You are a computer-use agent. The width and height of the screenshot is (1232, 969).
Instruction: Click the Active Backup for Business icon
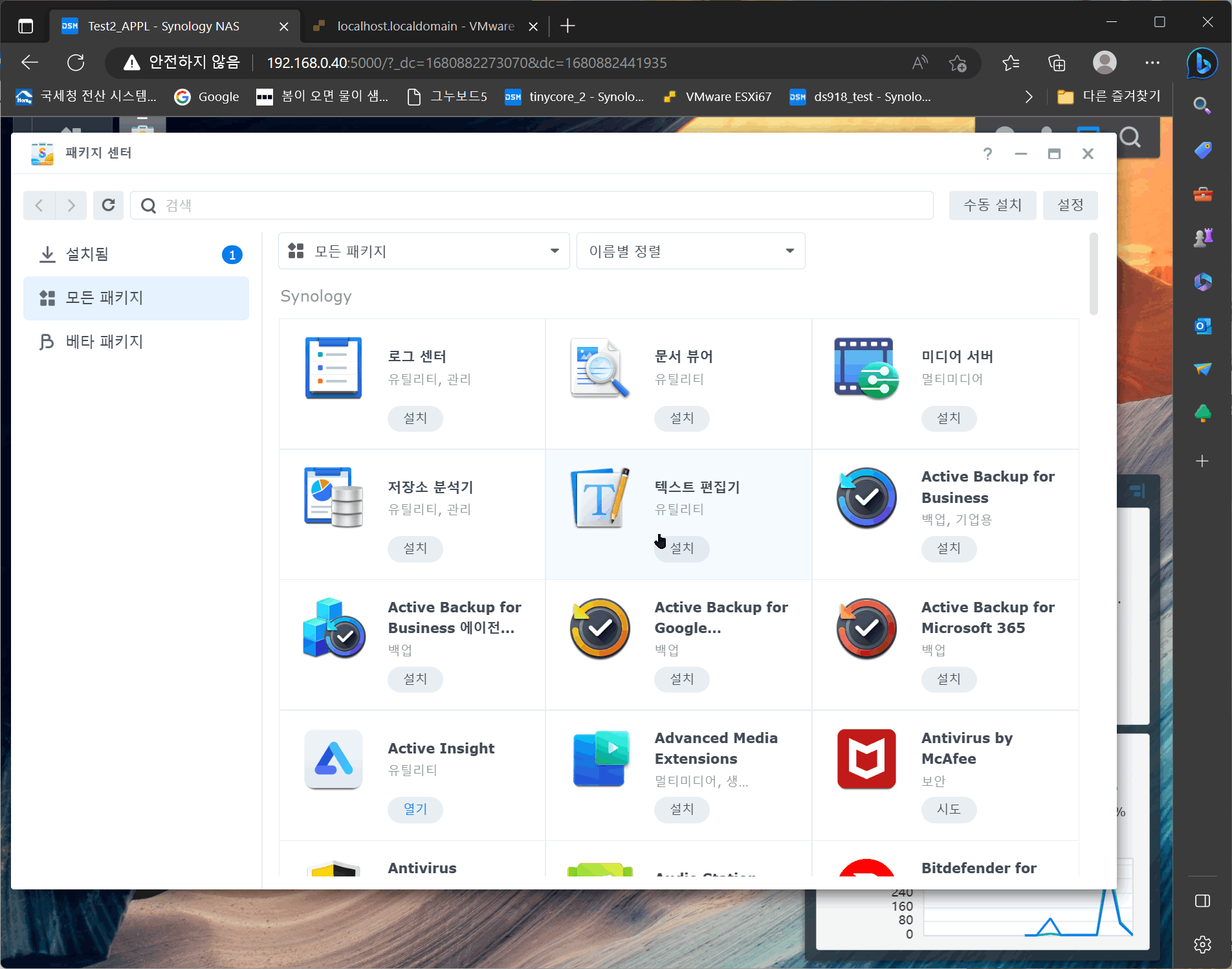[x=866, y=498]
